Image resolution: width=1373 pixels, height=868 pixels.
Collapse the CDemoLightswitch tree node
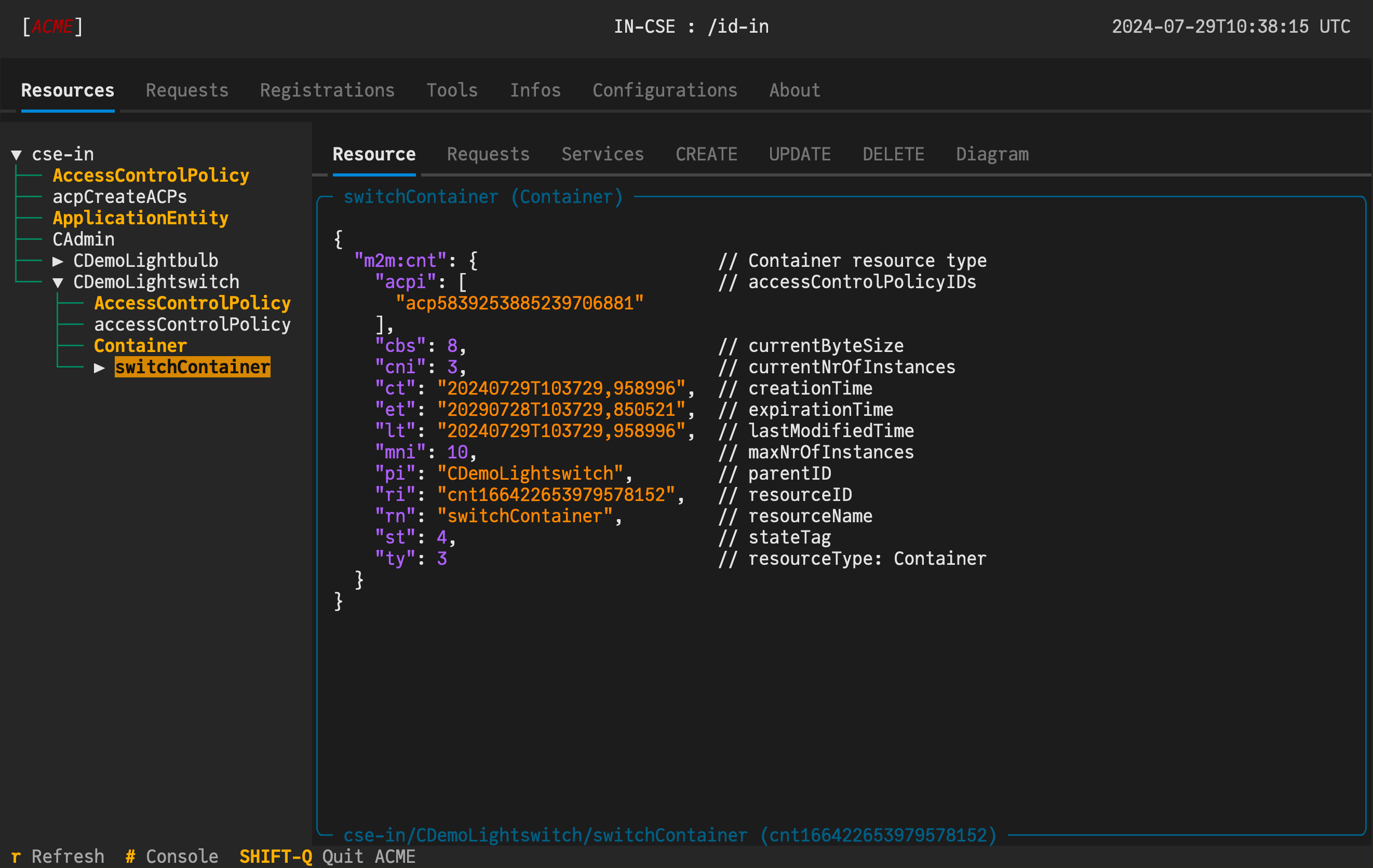coord(58,281)
